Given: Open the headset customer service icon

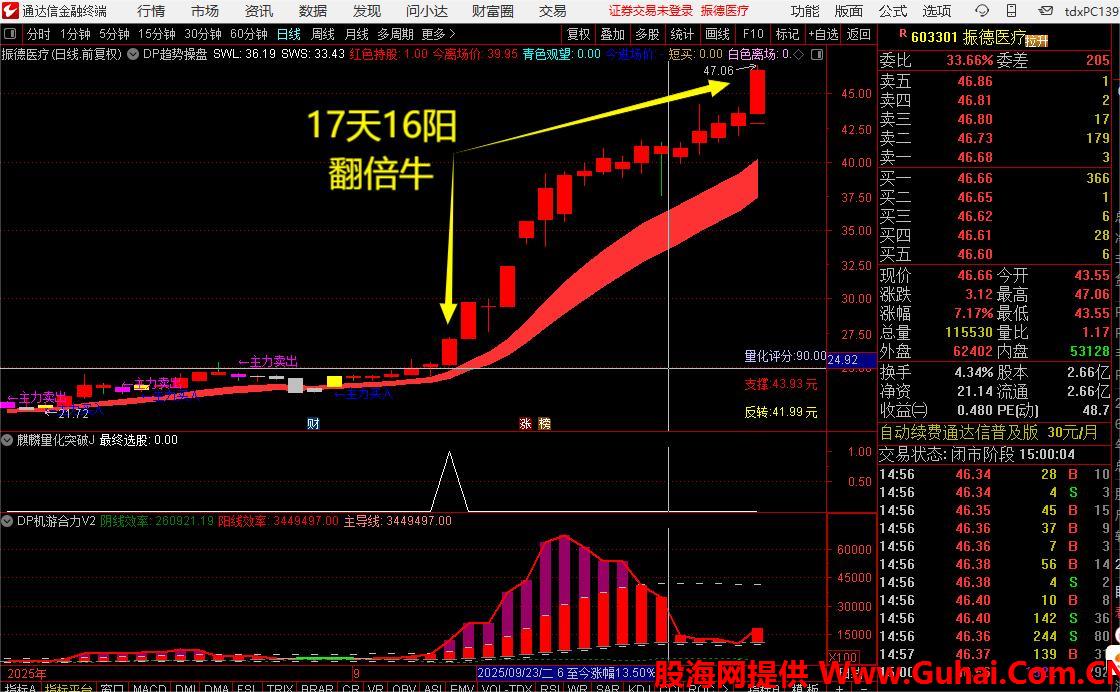Looking at the screenshot, I should click(x=982, y=11).
